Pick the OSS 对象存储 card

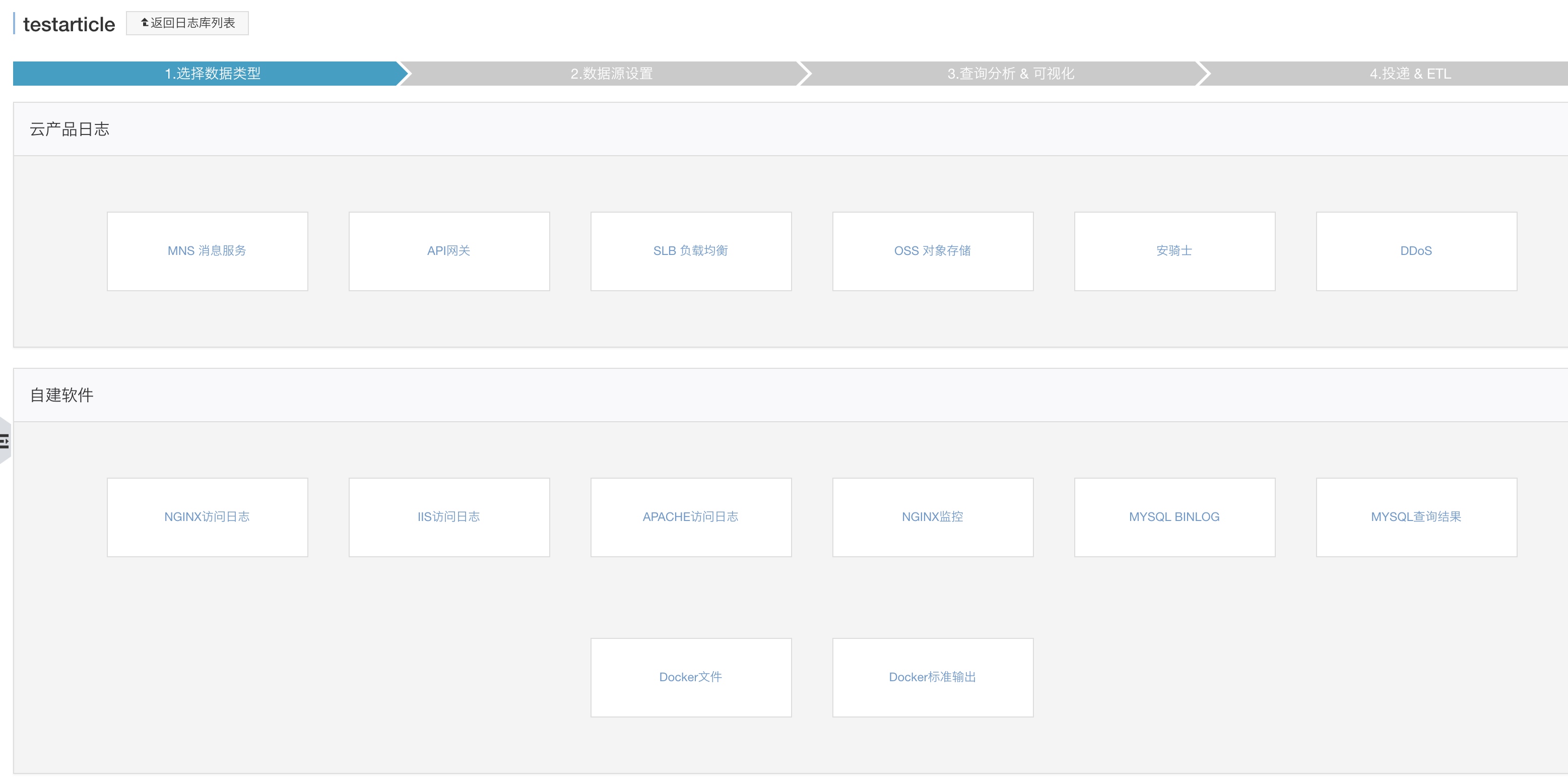click(933, 251)
